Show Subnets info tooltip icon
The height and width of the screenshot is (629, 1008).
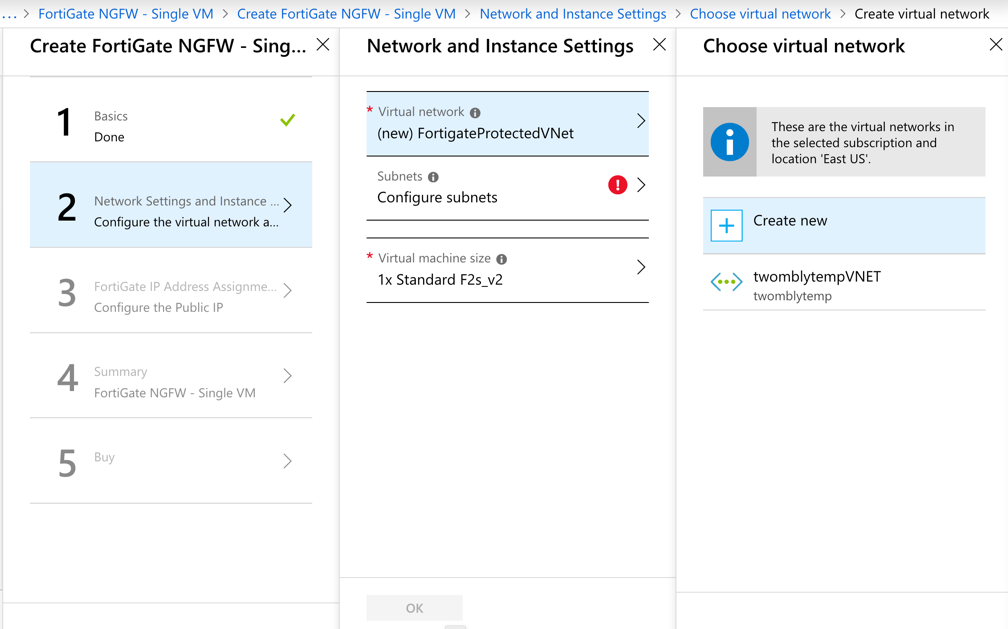pos(433,177)
